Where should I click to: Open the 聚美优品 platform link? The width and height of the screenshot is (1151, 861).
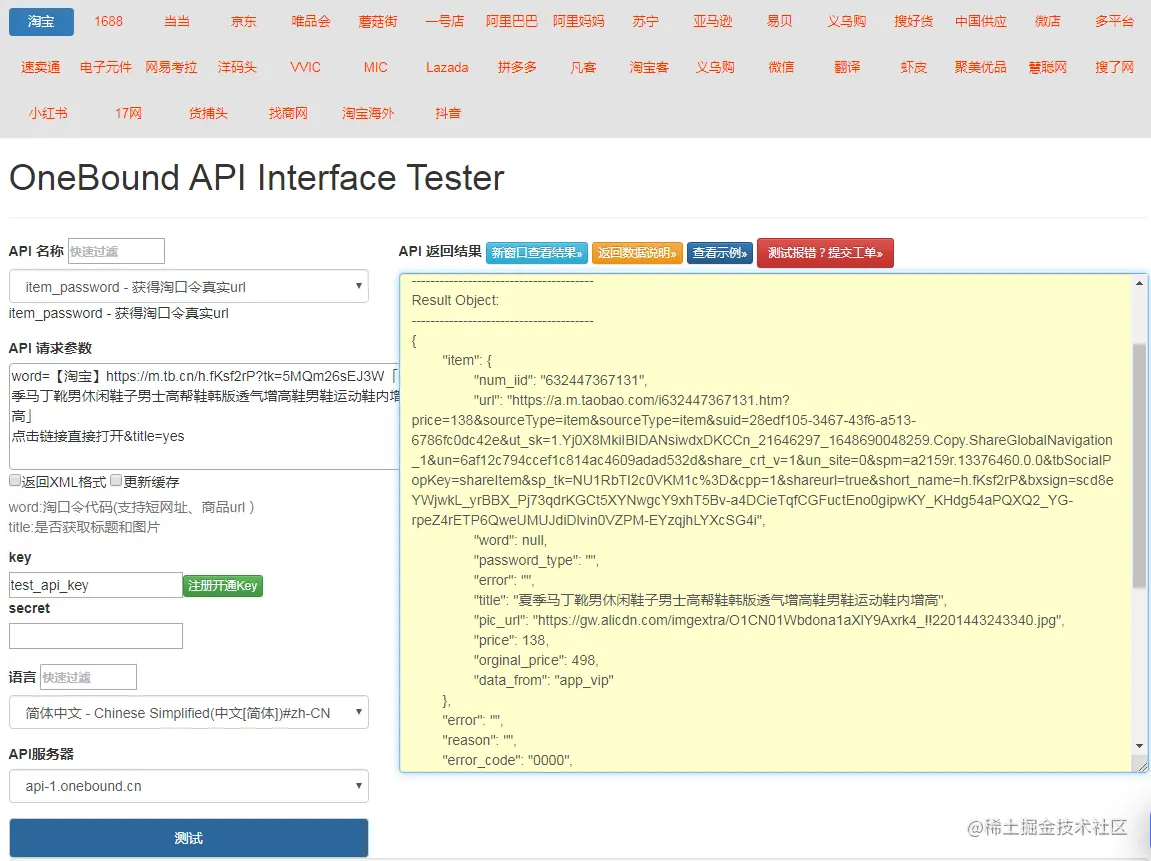981,68
